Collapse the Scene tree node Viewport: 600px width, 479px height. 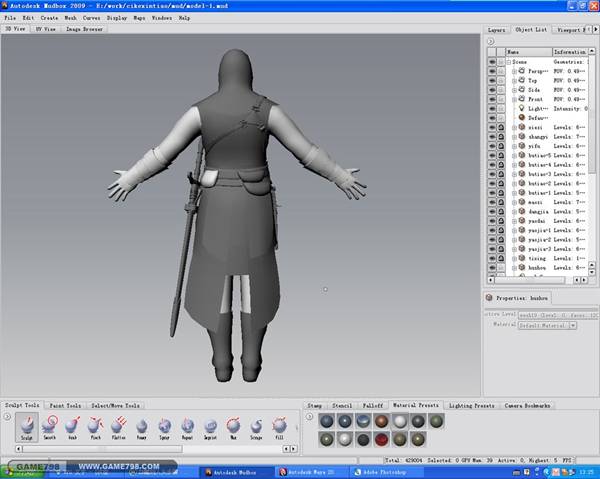[x=509, y=62]
